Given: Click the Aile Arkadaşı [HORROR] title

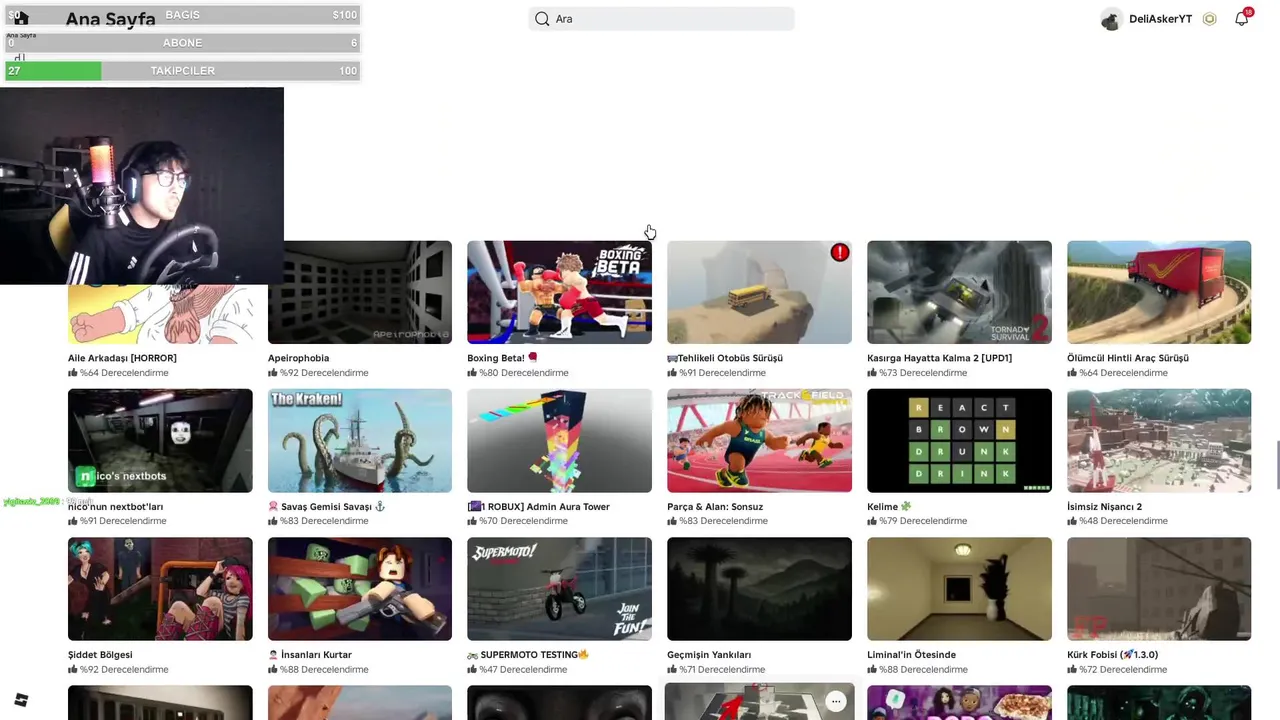Looking at the screenshot, I should pyautogui.click(x=122, y=358).
